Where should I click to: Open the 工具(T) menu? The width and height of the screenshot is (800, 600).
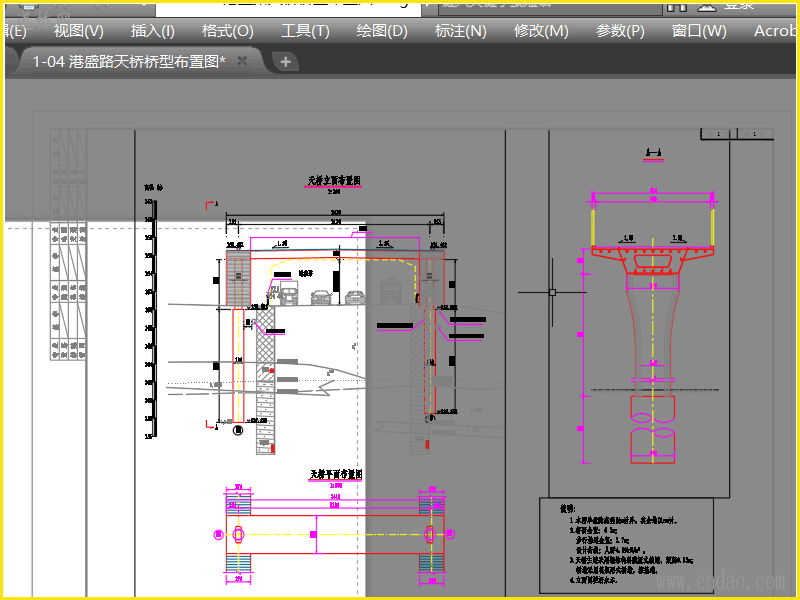click(x=305, y=31)
